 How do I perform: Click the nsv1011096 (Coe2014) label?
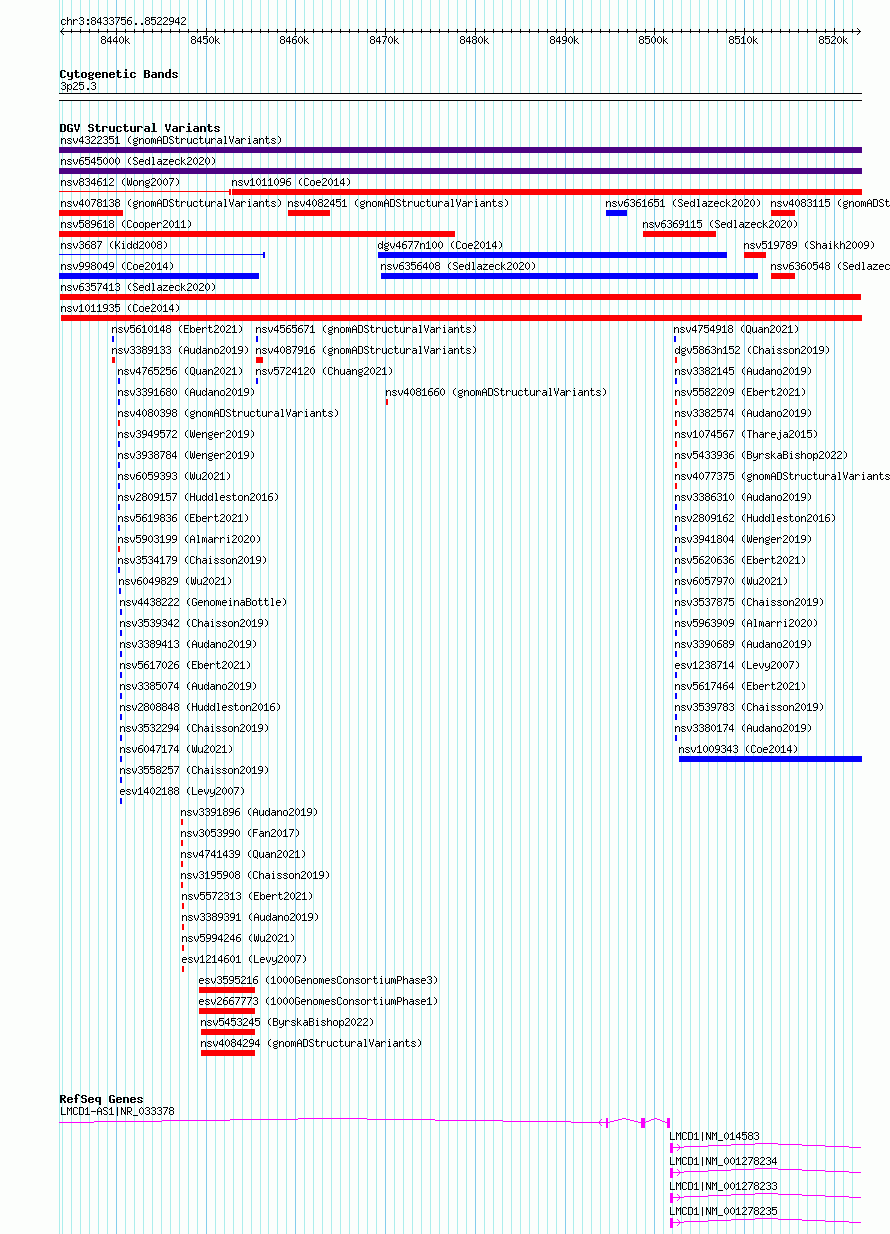(291, 182)
